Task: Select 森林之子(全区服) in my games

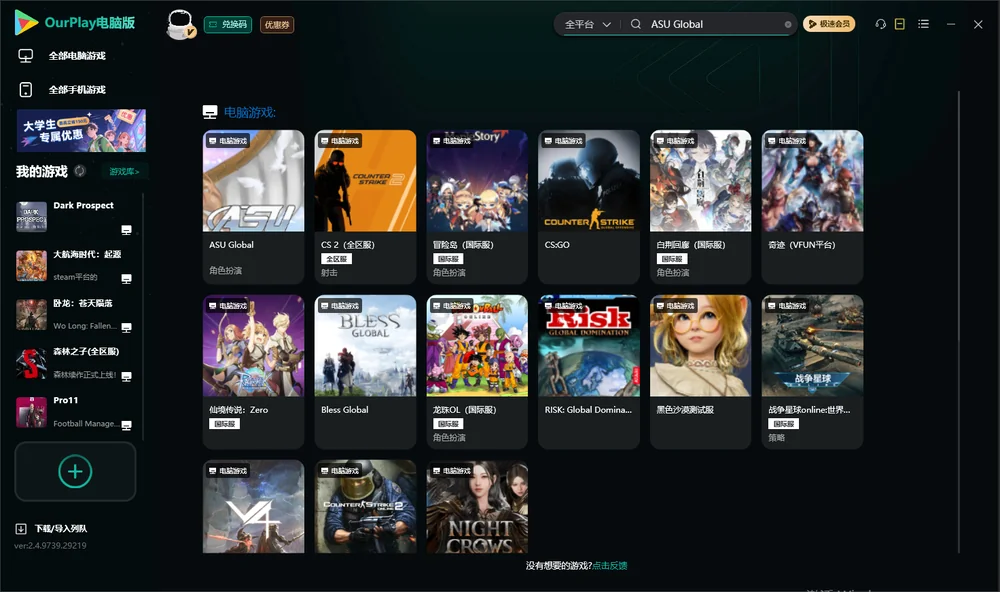Action: (x=74, y=363)
